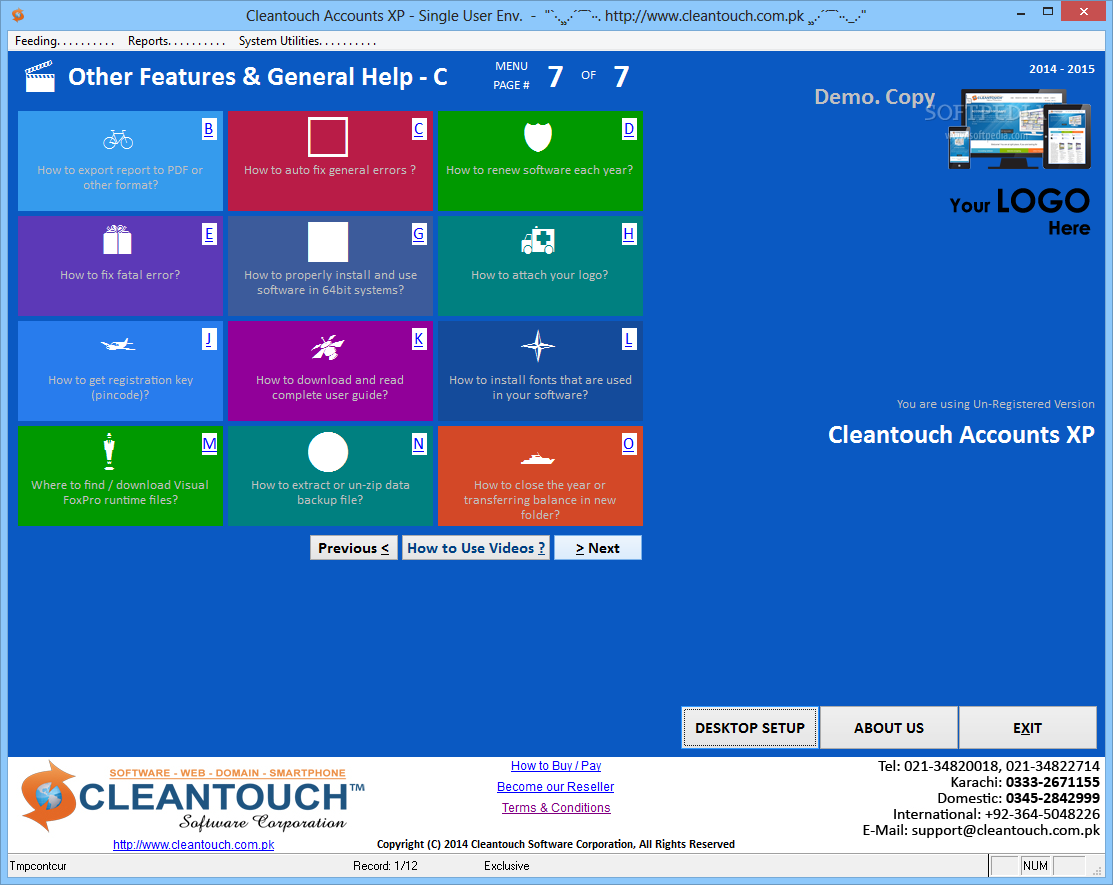Click the EXIT button

point(1027,727)
